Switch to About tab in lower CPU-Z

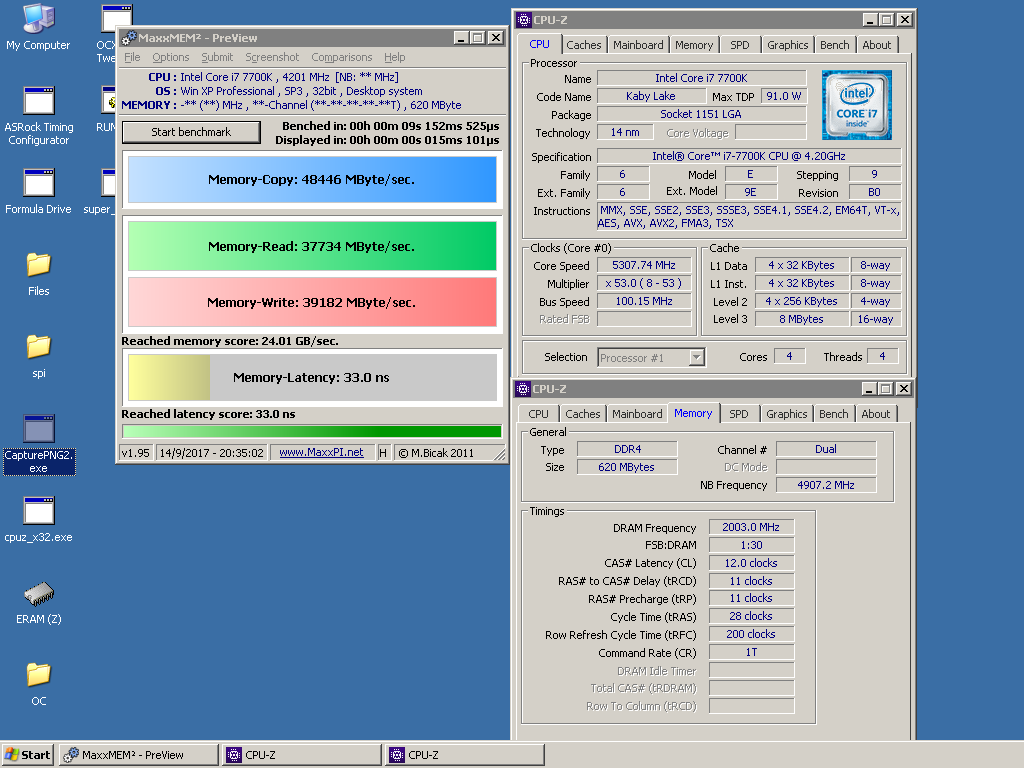pyautogui.click(x=875, y=414)
